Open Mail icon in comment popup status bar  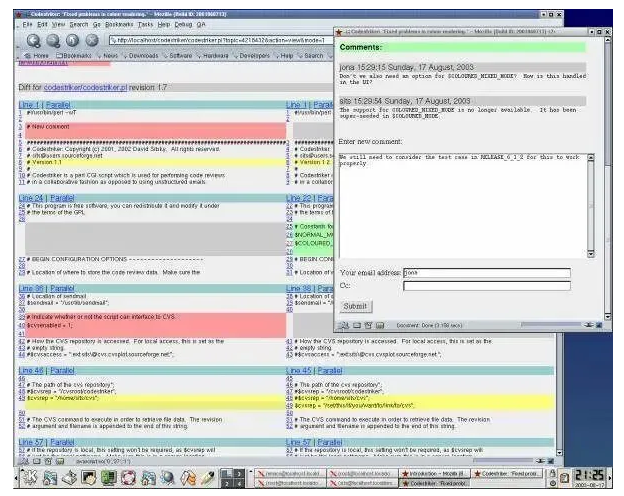tap(357, 326)
